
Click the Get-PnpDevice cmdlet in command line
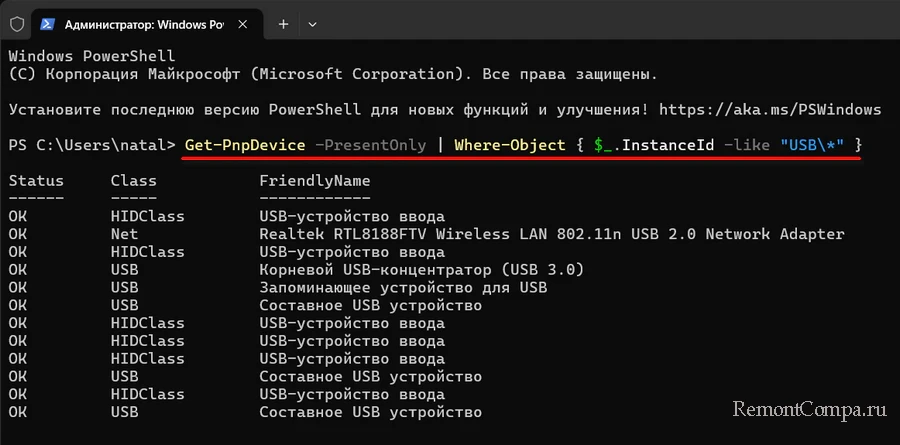(245, 145)
